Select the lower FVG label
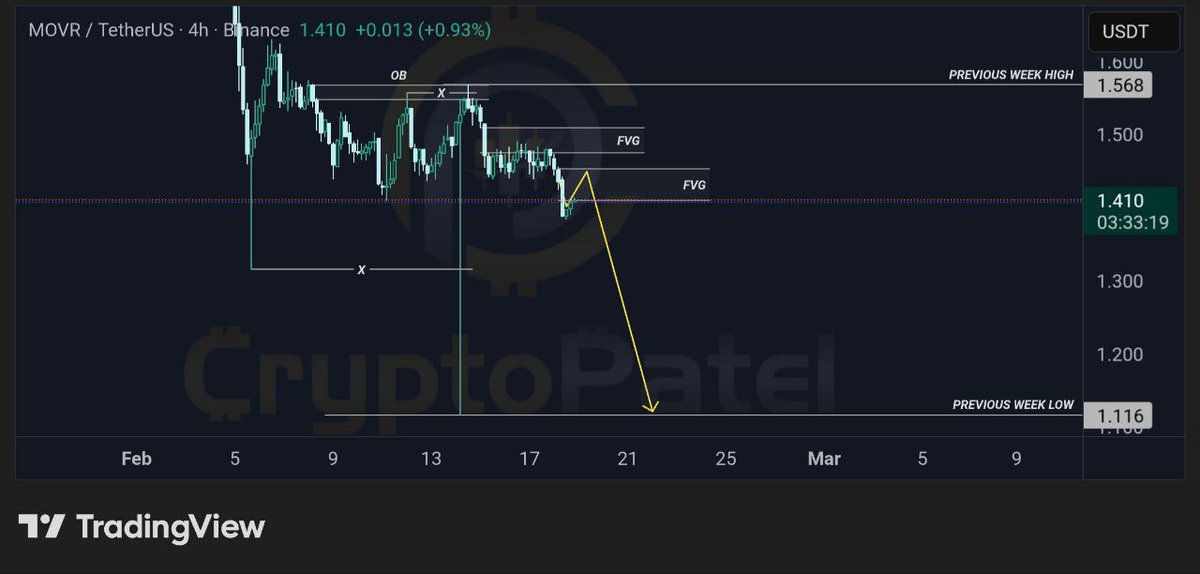 [x=694, y=185]
